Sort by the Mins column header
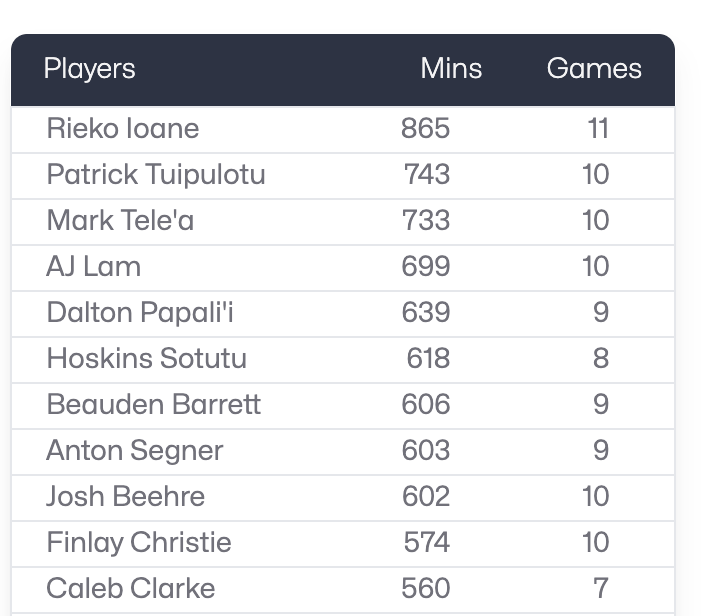The height and width of the screenshot is (616, 702). pyautogui.click(x=451, y=68)
